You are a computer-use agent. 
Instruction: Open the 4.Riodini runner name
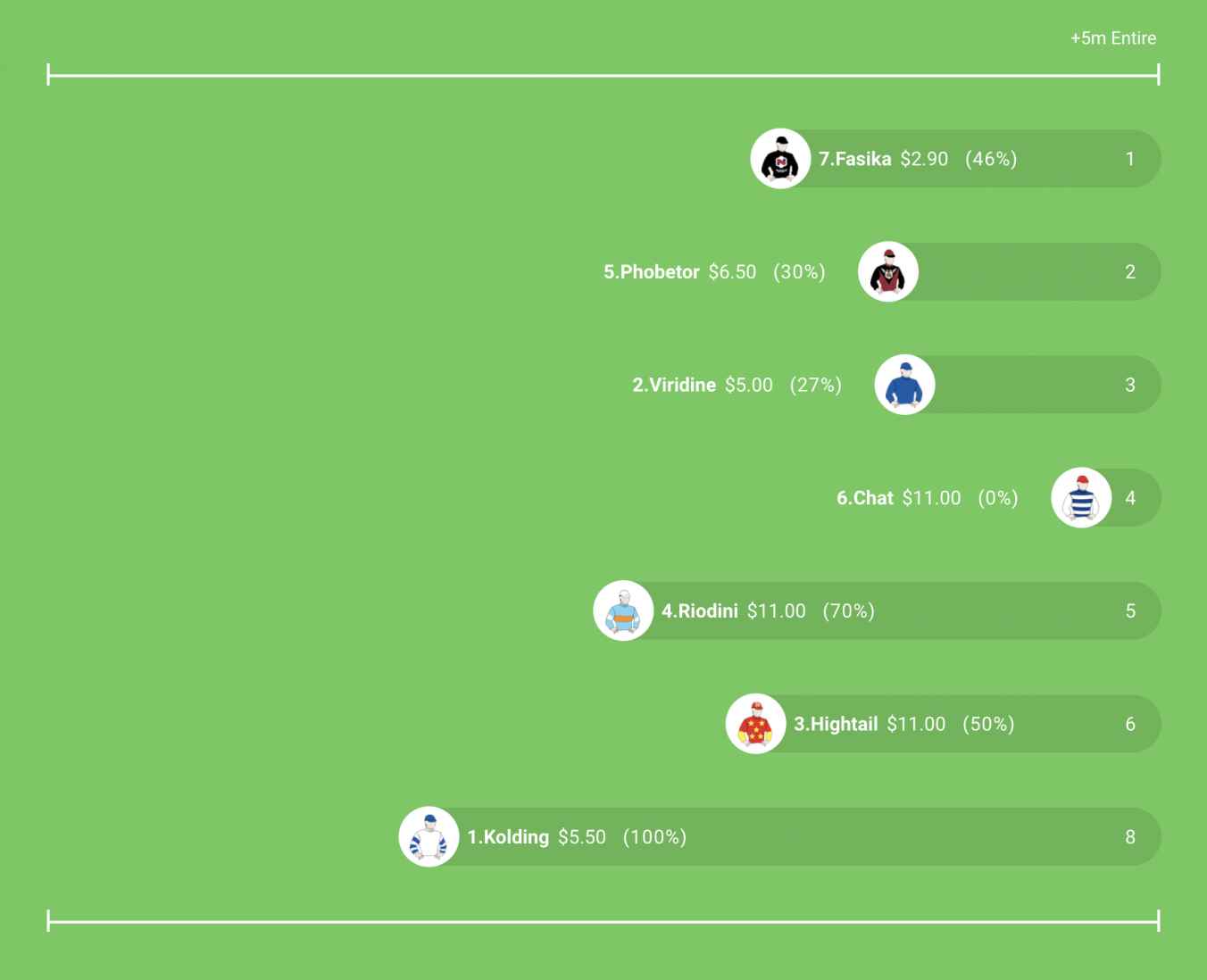(700, 611)
